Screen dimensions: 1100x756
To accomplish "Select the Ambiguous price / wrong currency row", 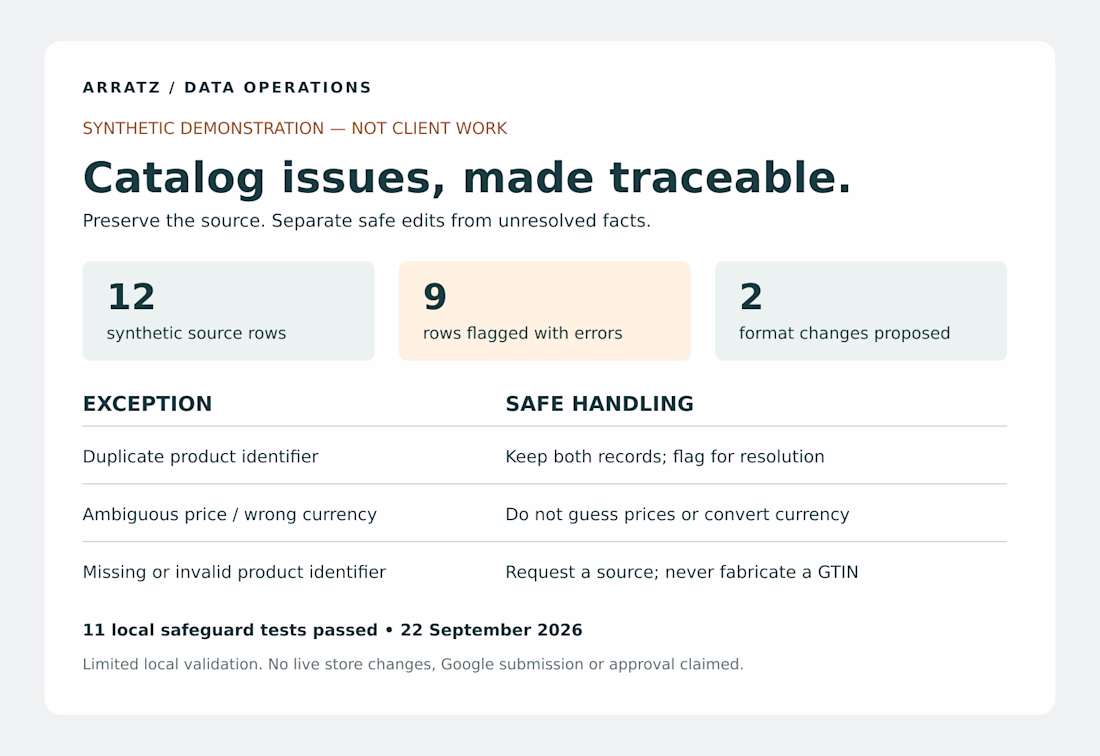I will click(x=544, y=514).
